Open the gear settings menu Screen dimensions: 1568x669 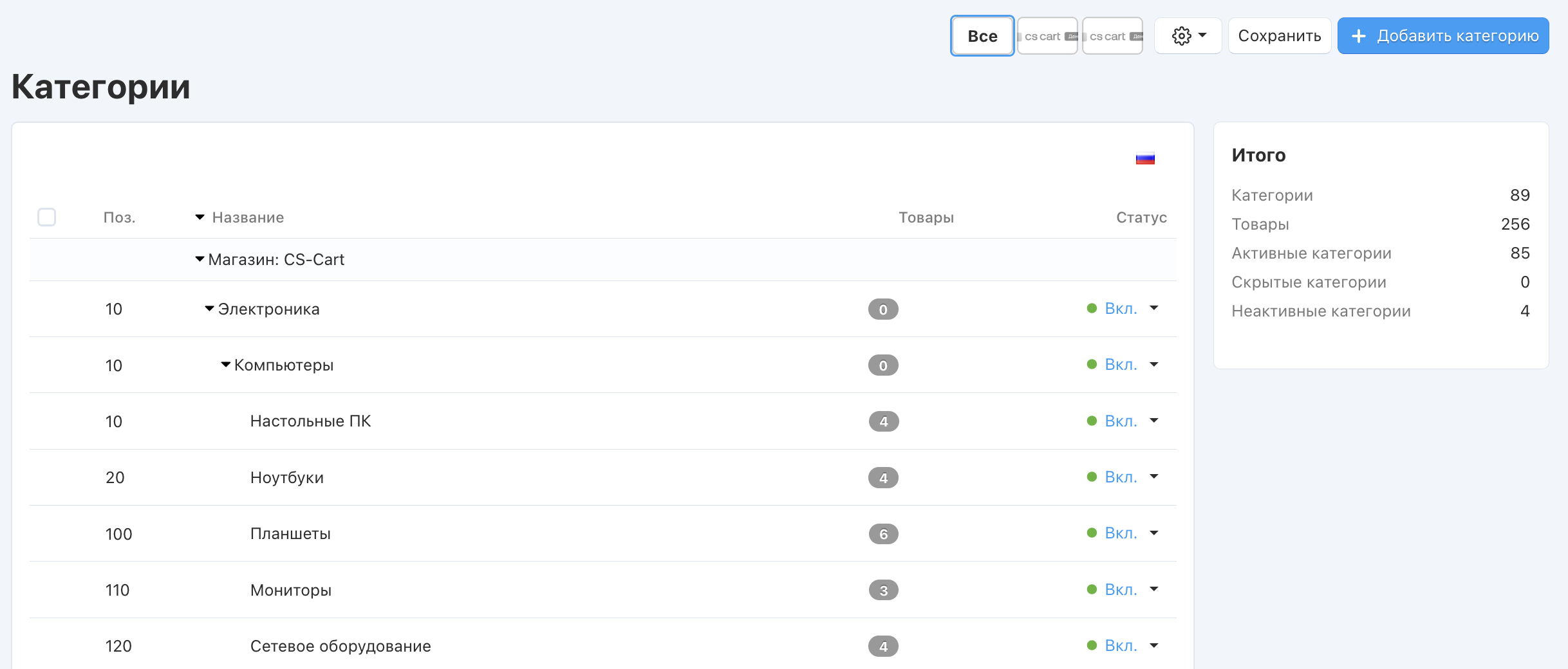pyautogui.click(x=1188, y=36)
